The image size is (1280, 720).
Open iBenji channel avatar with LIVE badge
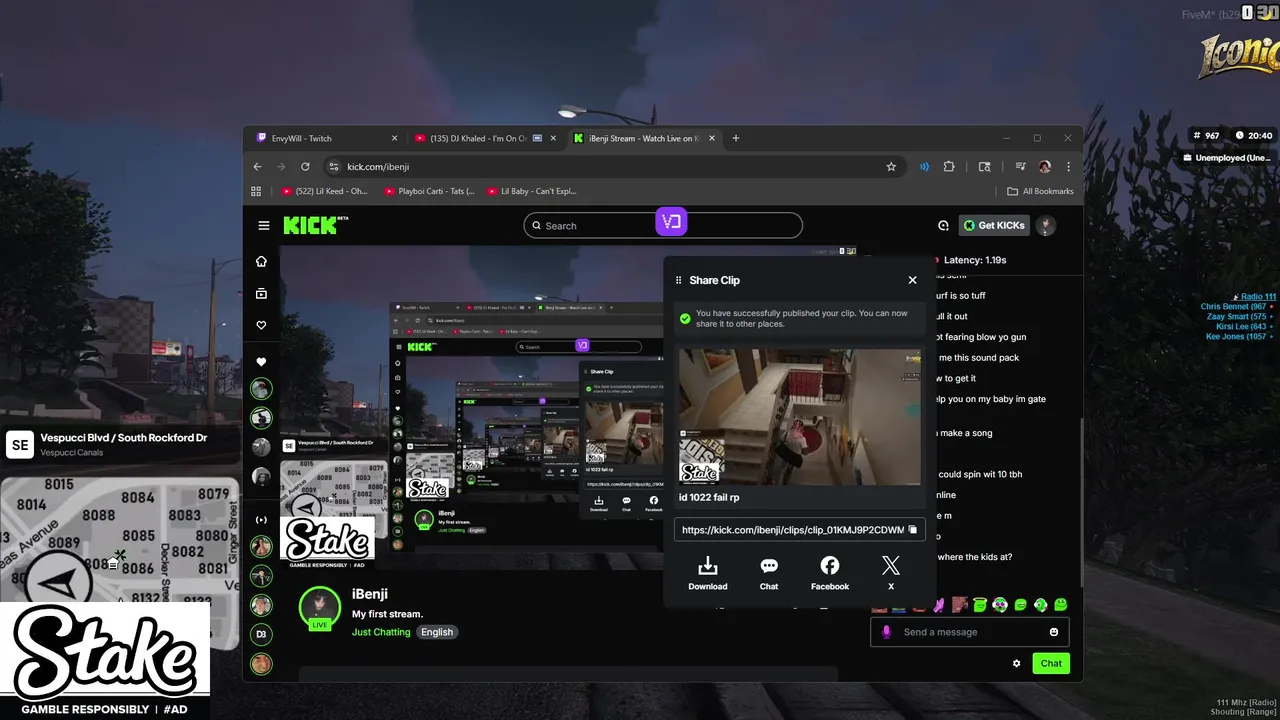coord(320,608)
